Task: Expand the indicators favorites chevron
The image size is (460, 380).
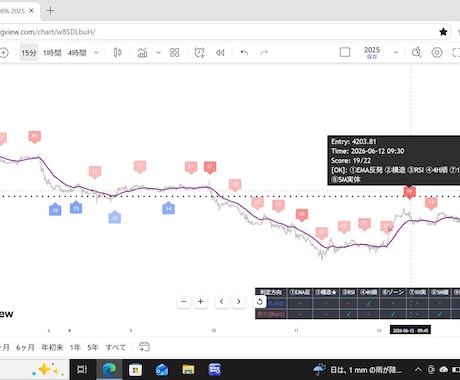Action: [x=159, y=52]
